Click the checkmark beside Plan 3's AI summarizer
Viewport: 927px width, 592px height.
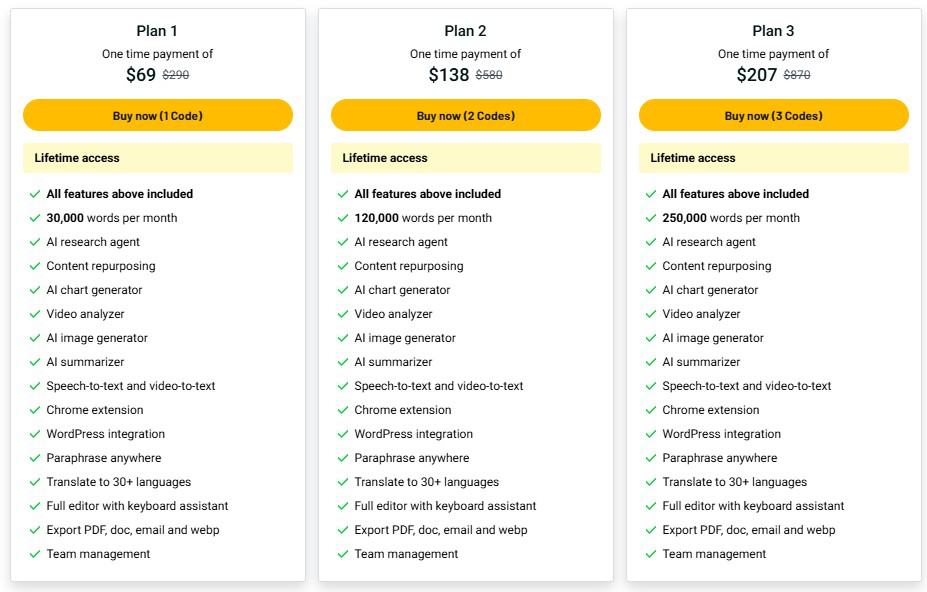(x=650, y=362)
